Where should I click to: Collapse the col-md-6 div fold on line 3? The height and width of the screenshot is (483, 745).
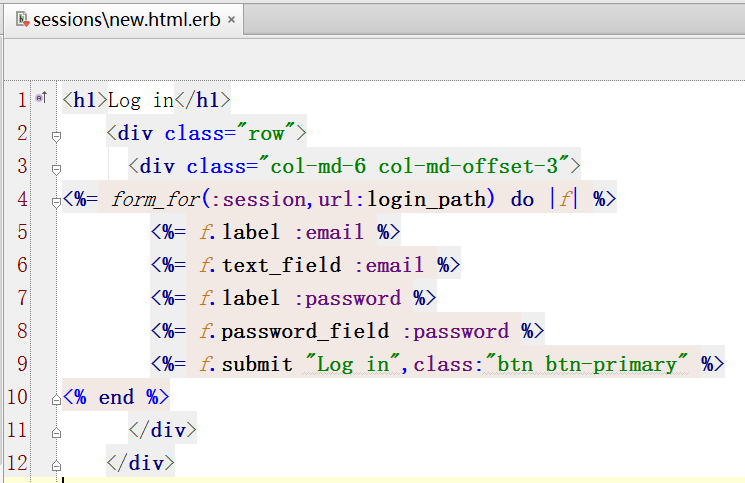(x=57, y=170)
